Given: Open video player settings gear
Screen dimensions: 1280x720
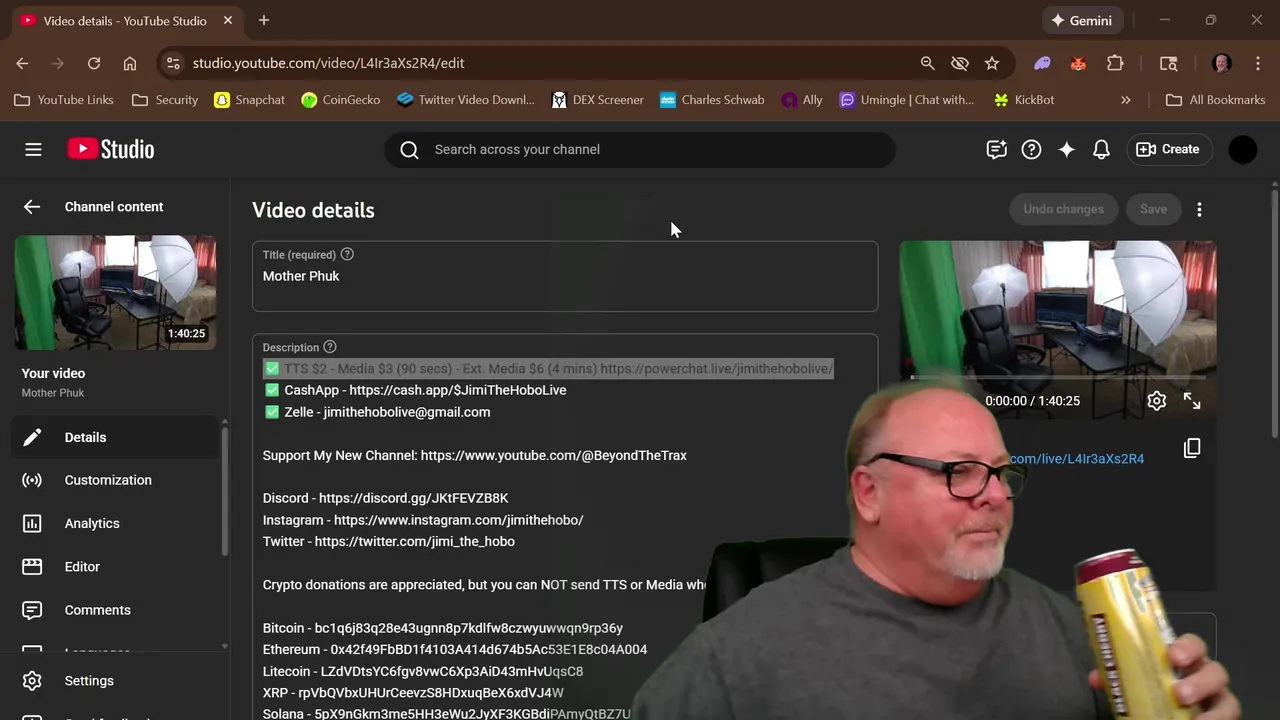Looking at the screenshot, I should pos(1157,401).
